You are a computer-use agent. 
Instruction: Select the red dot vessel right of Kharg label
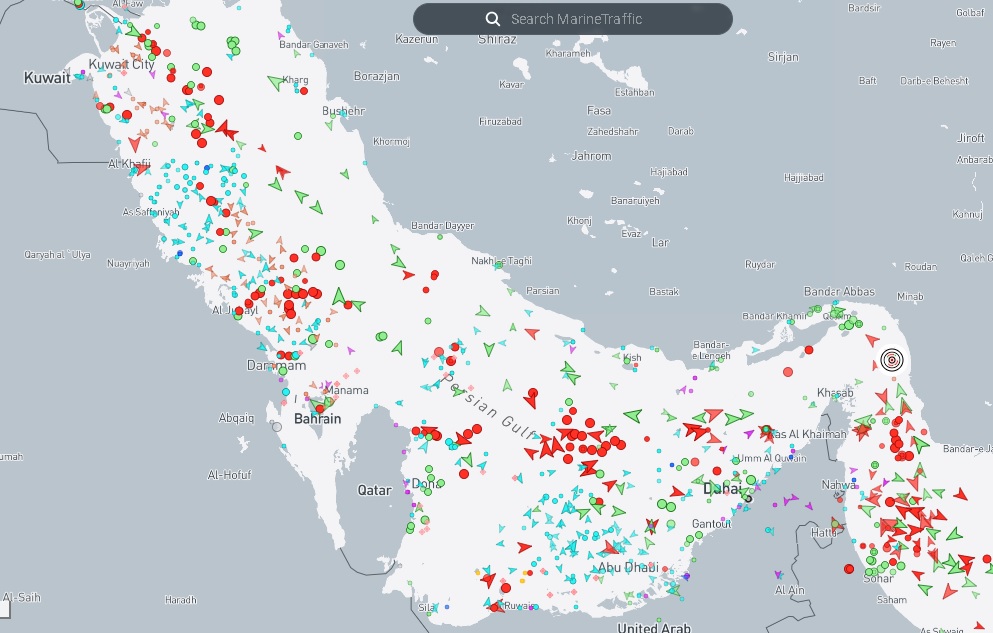304,91
